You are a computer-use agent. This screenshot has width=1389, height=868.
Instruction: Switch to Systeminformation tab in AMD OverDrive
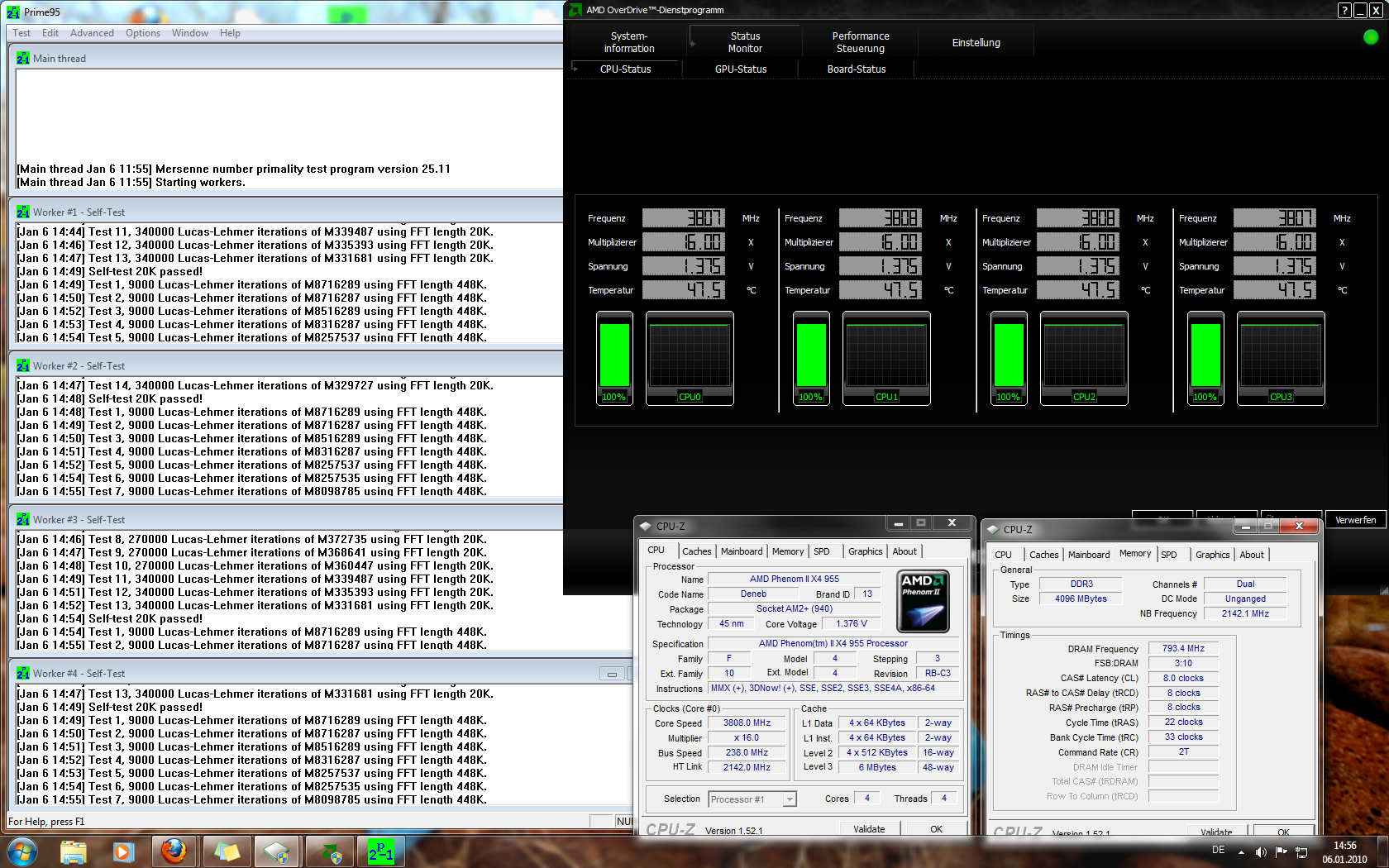pos(629,42)
